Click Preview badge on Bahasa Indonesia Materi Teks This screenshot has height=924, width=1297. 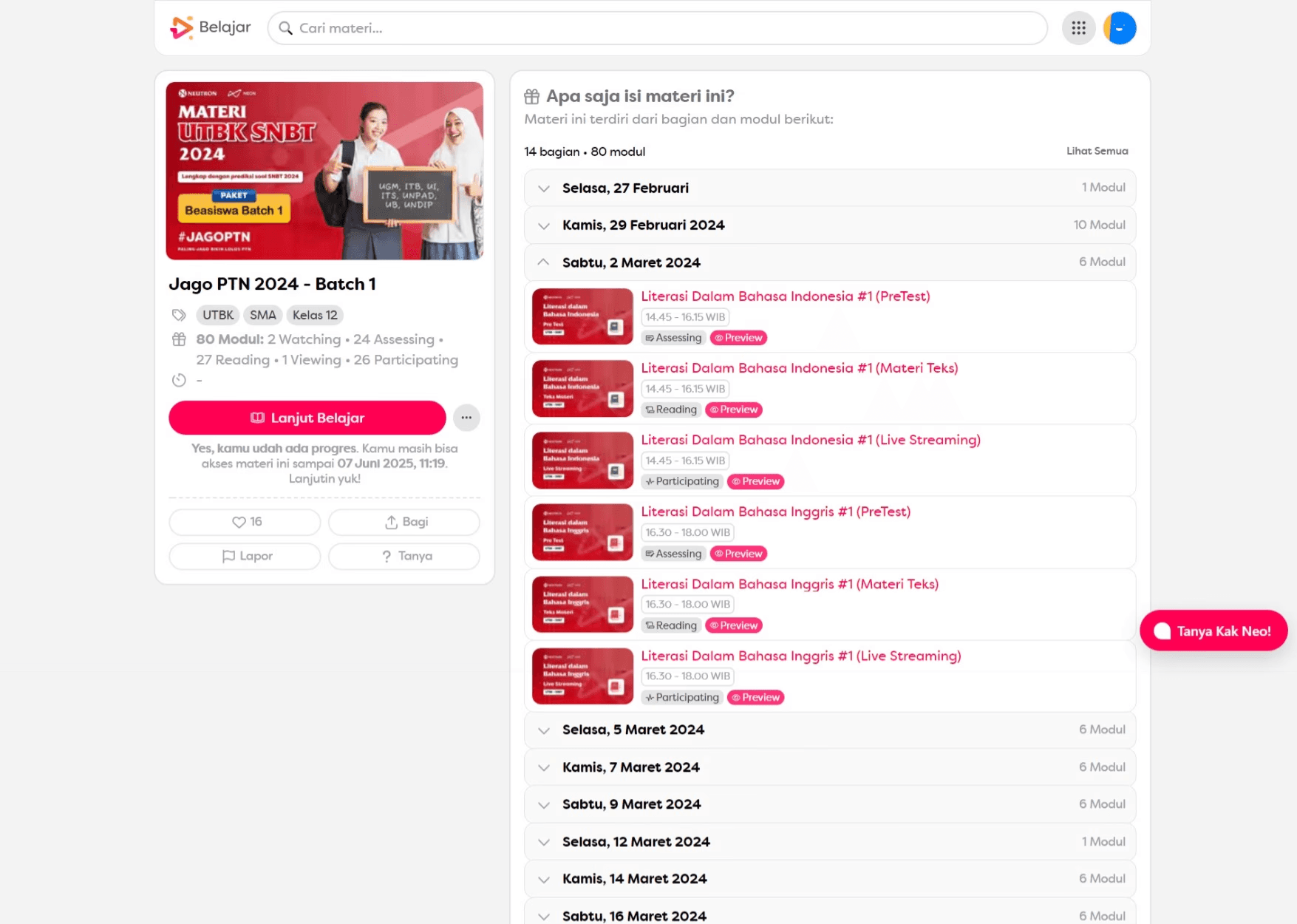point(734,410)
